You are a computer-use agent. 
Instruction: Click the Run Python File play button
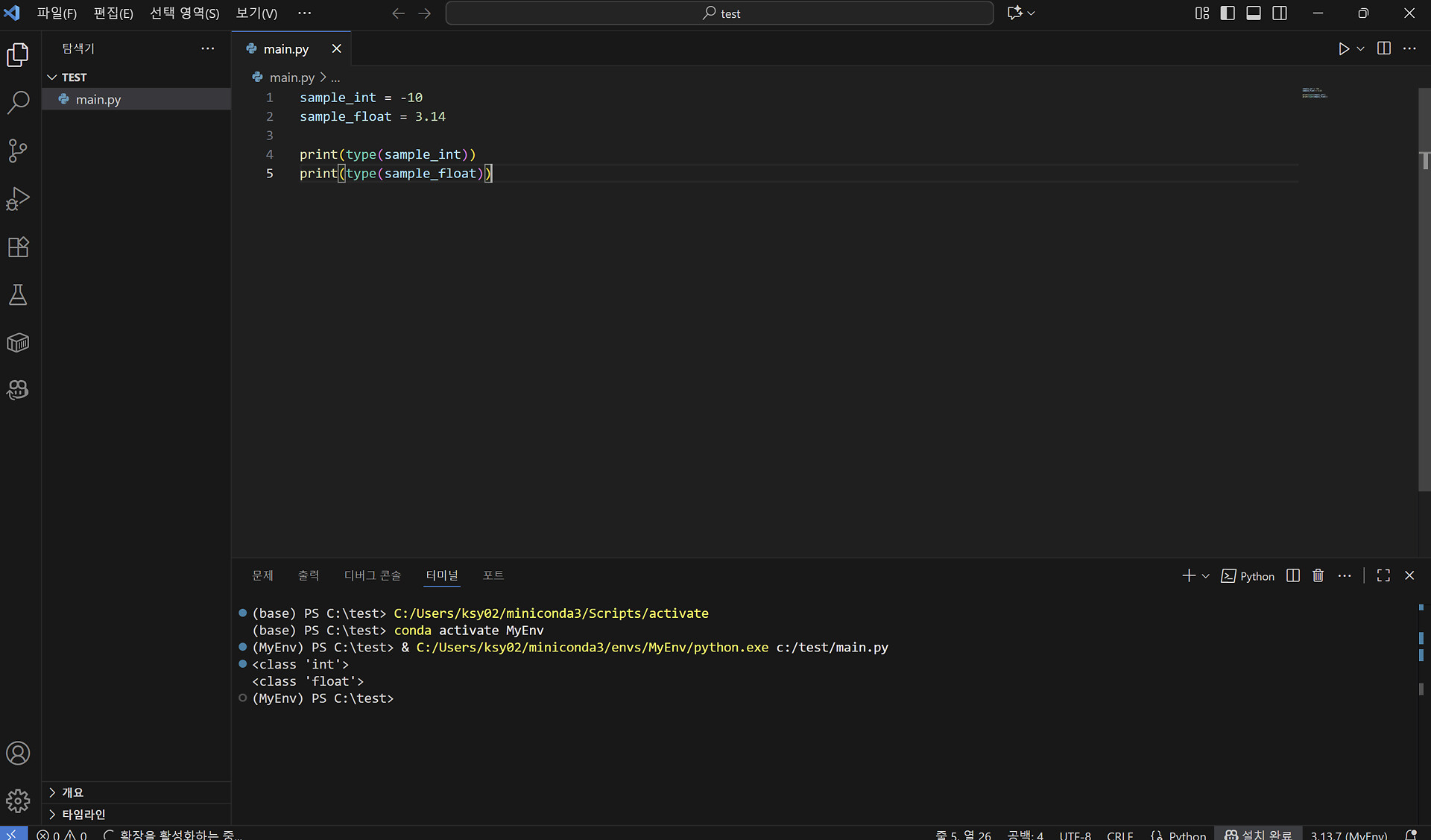pos(1343,48)
